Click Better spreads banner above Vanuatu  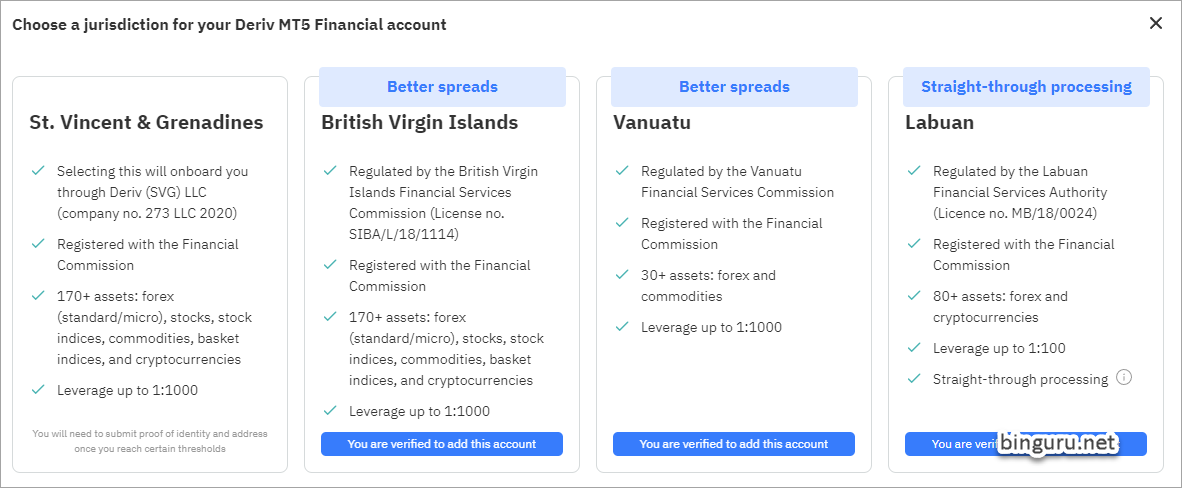coord(734,87)
